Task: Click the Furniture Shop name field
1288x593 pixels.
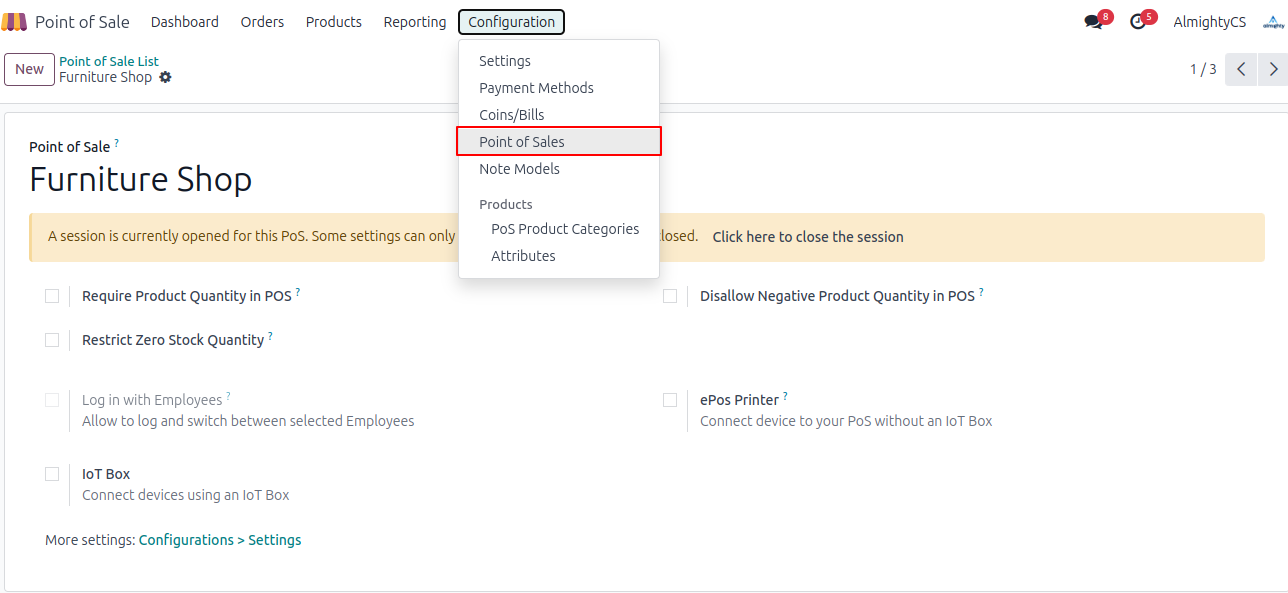Action: pyautogui.click(x=141, y=180)
